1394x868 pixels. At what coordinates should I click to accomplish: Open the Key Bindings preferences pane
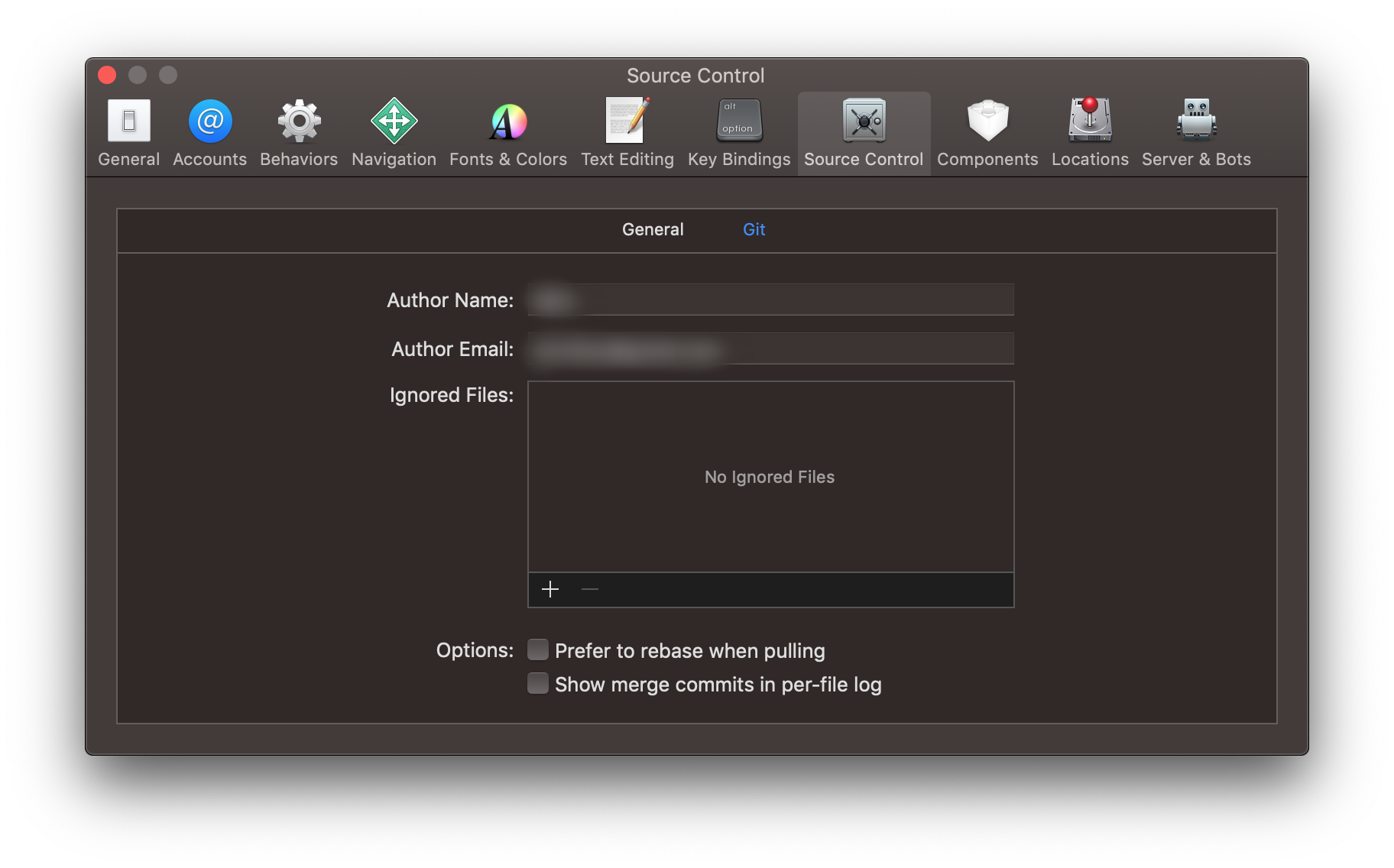[x=739, y=131]
